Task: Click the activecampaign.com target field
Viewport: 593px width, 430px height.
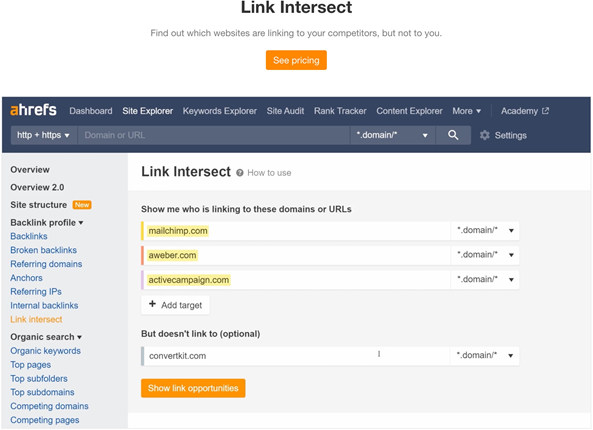Action: click(296, 280)
